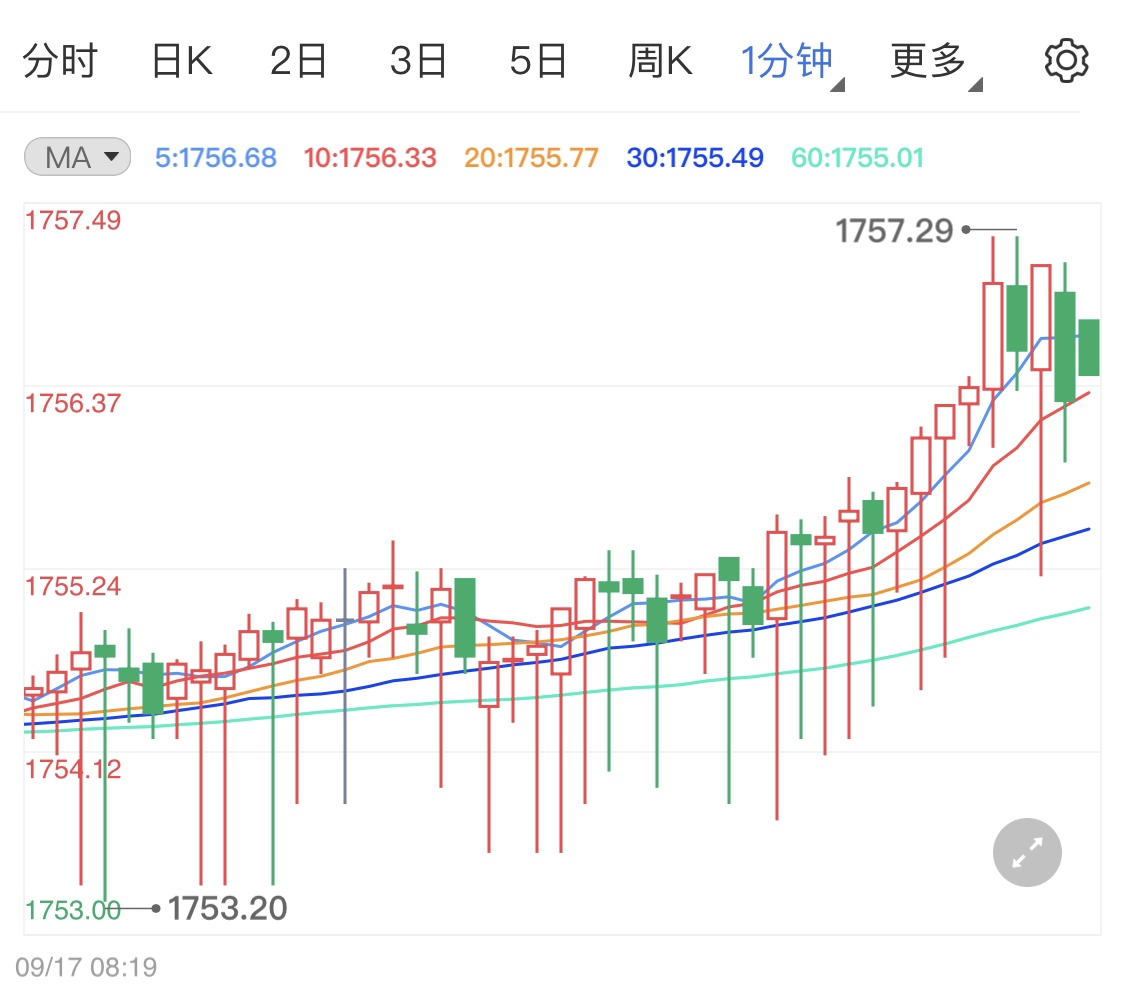Select the 2日 chart tab
The width and height of the screenshot is (1125, 994).
click(x=298, y=60)
